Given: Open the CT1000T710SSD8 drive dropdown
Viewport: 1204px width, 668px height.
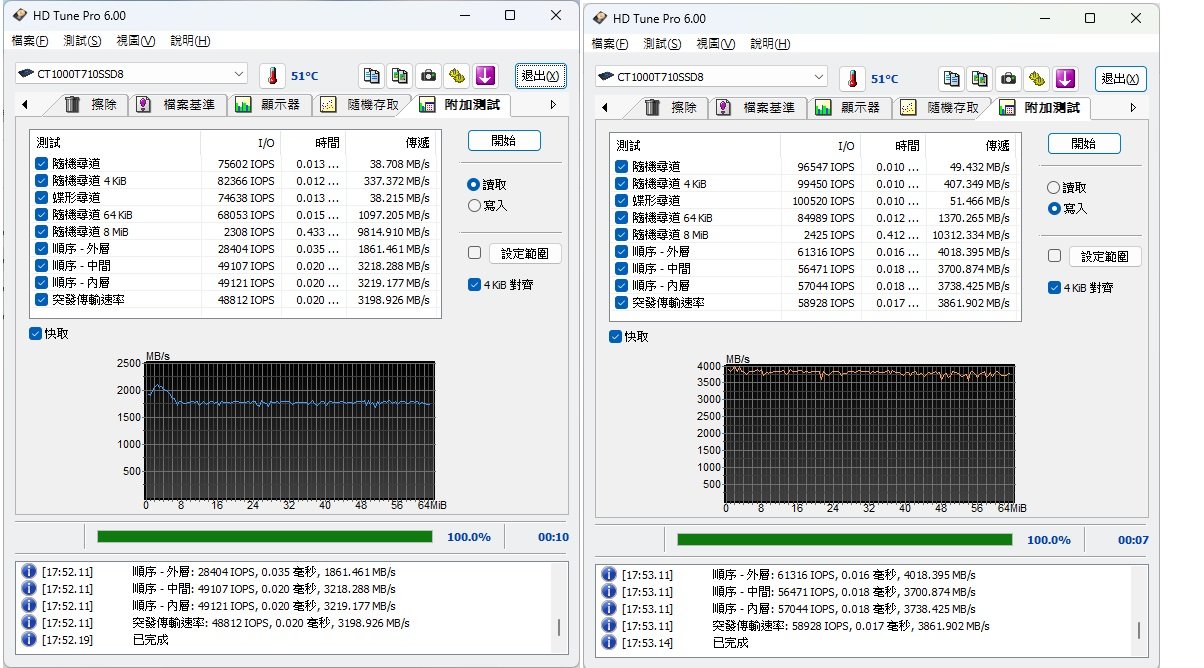Looking at the screenshot, I should click(239, 73).
